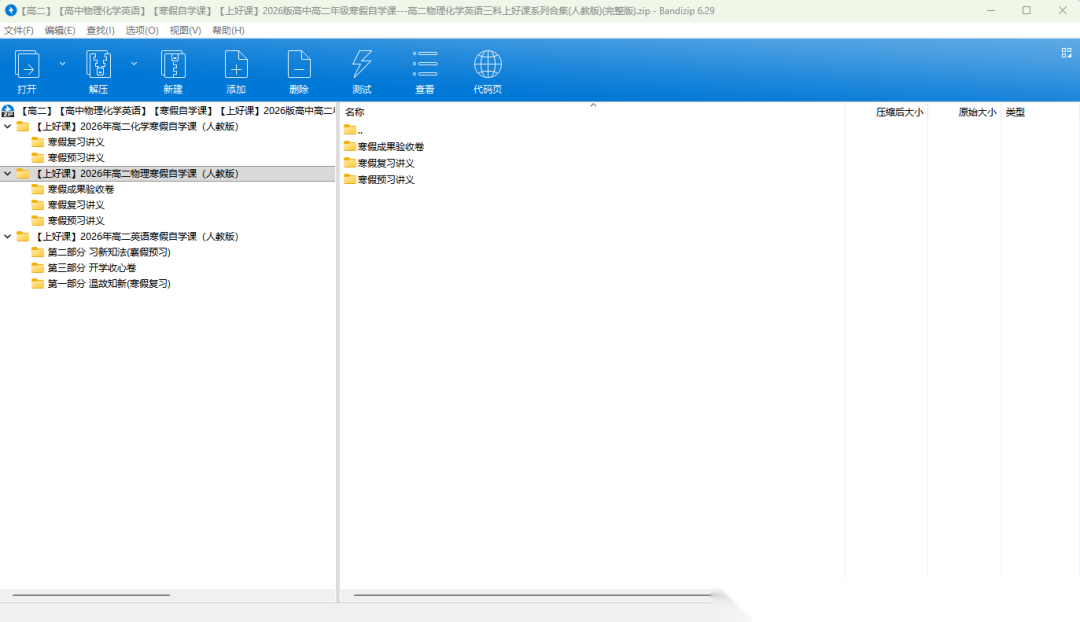Image resolution: width=1080 pixels, height=622 pixels.
Task: Collapse the 2026年高二英语寒假自学课 tree node
Action: pyautogui.click(x=8, y=237)
